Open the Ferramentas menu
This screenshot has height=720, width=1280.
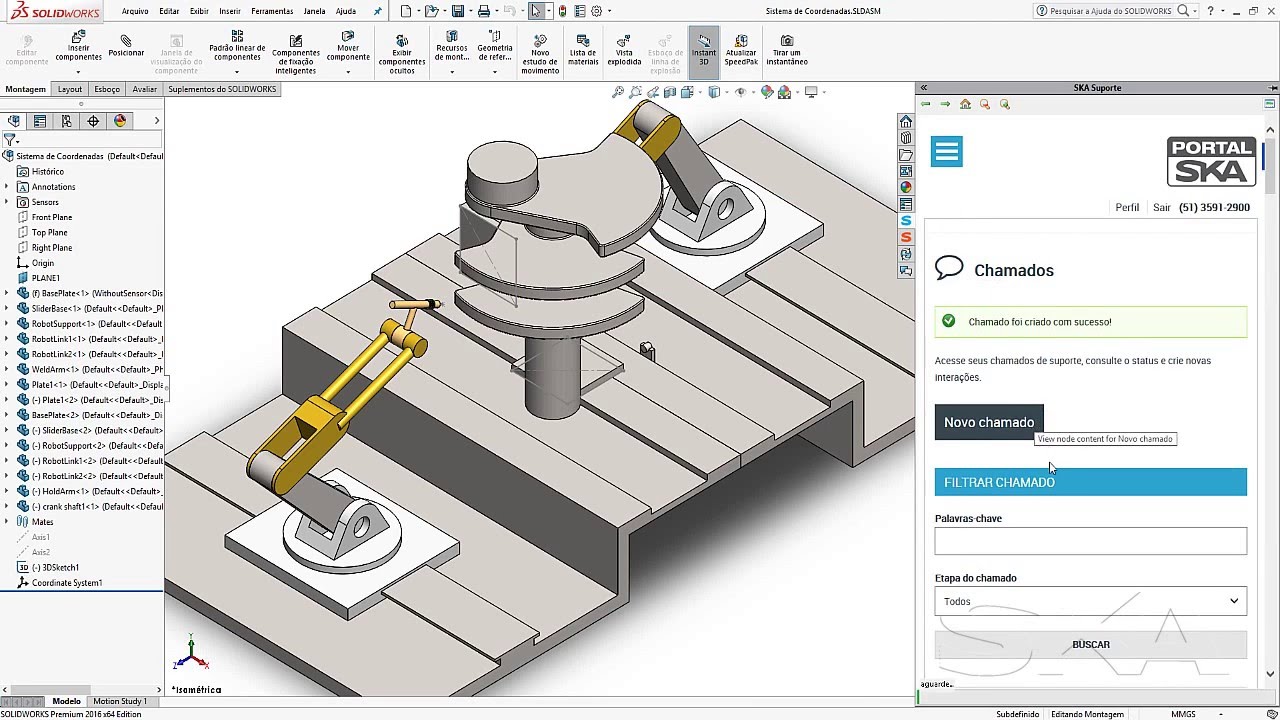272,11
